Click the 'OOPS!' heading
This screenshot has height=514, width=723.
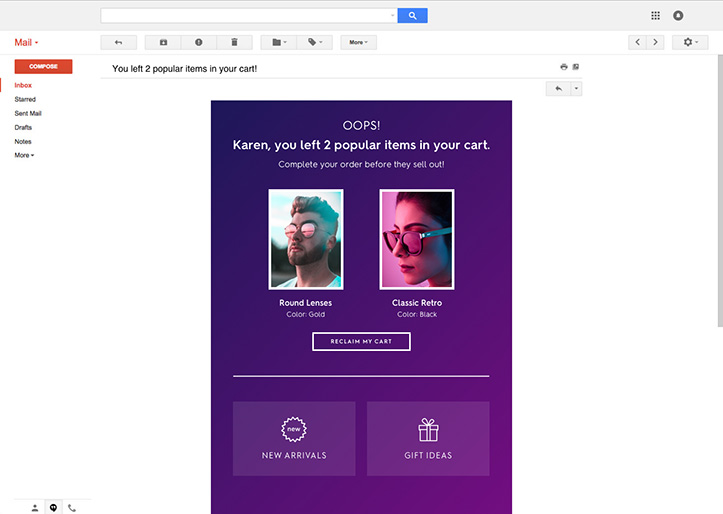click(x=362, y=125)
